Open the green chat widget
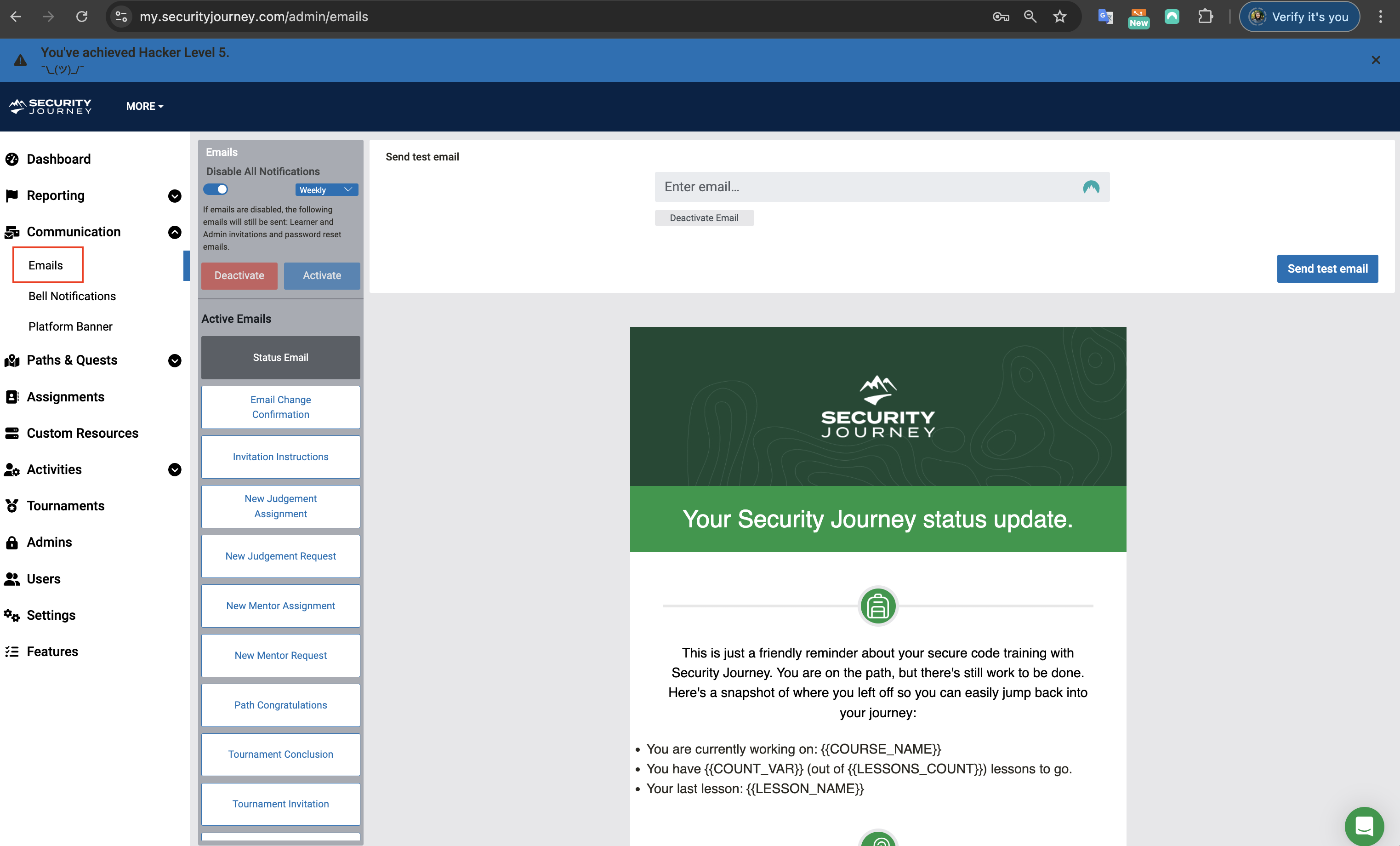 click(1364, 826)
